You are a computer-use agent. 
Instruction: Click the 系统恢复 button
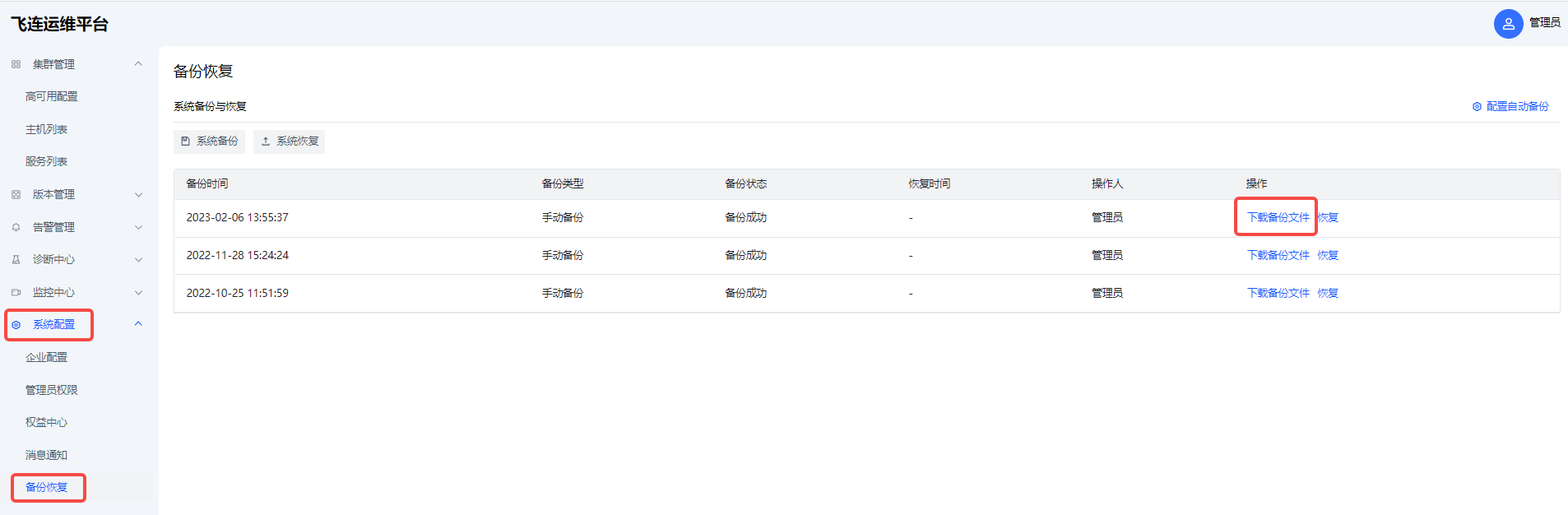click(x=289, y=142)
